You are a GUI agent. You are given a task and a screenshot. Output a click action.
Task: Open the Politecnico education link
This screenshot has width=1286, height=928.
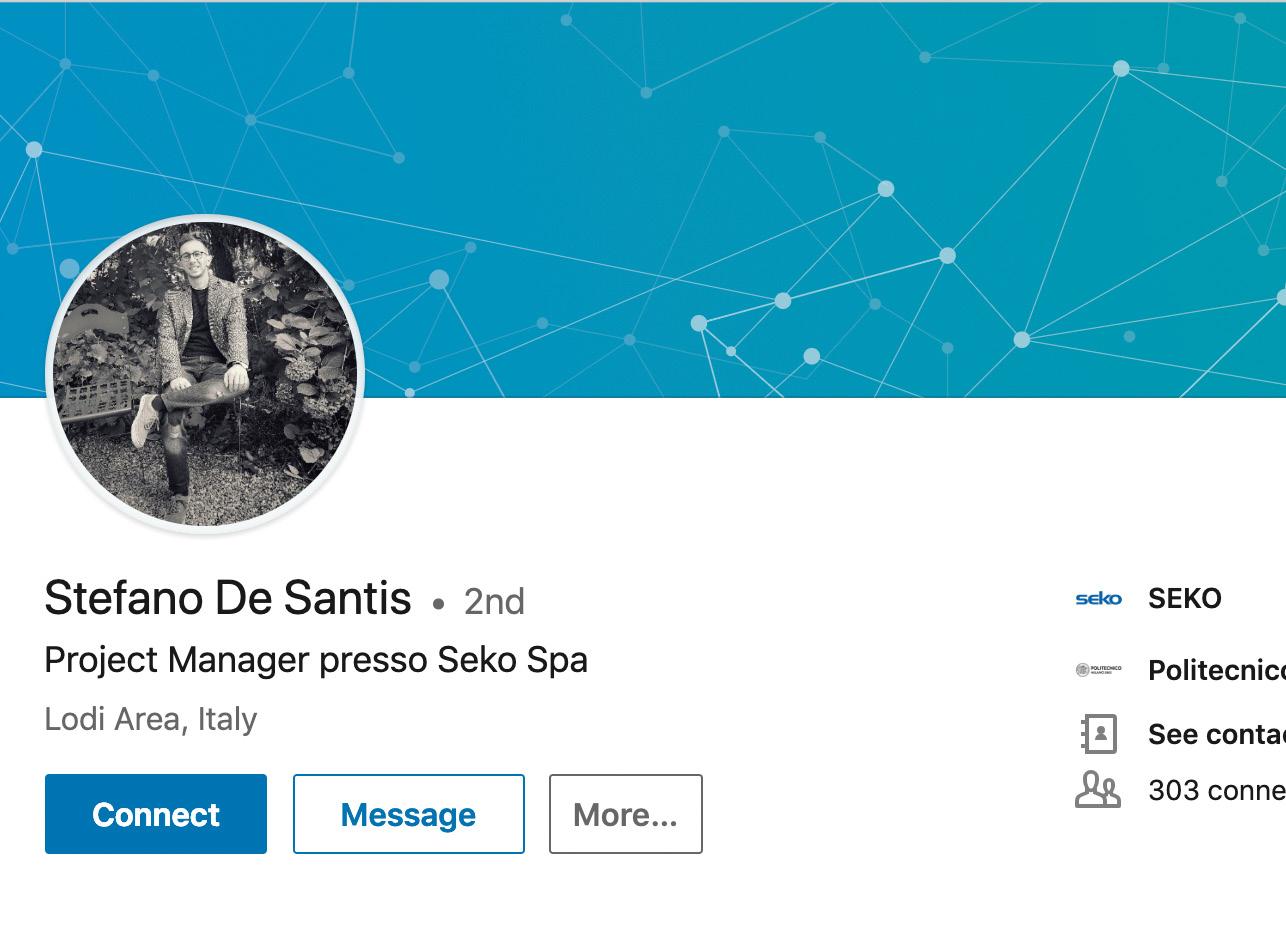1216,670
